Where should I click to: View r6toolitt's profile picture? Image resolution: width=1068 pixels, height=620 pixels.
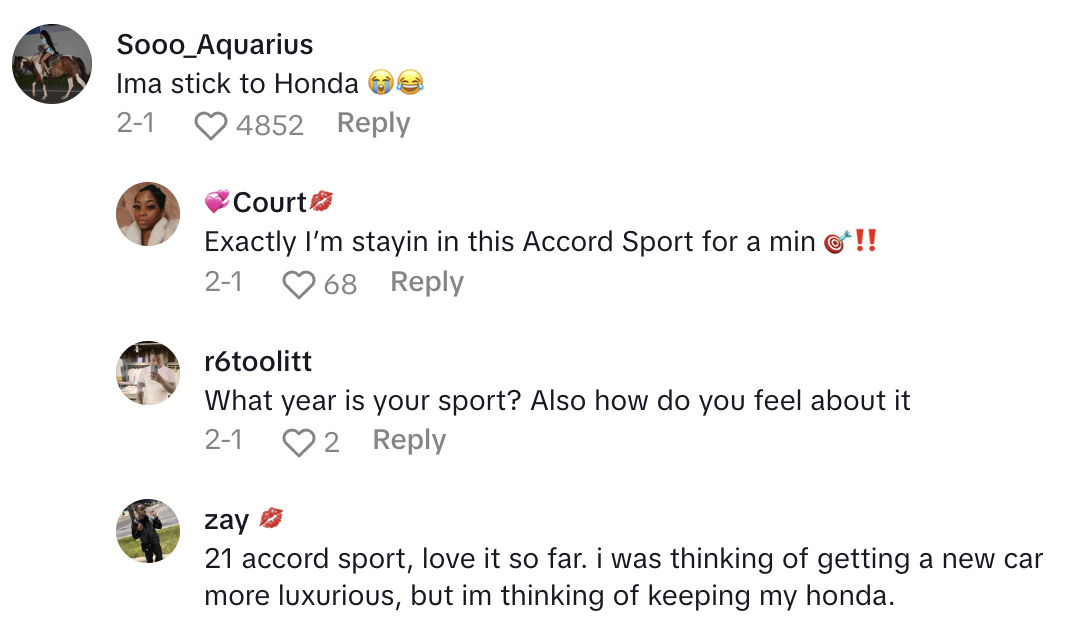(x=149, y=372)
